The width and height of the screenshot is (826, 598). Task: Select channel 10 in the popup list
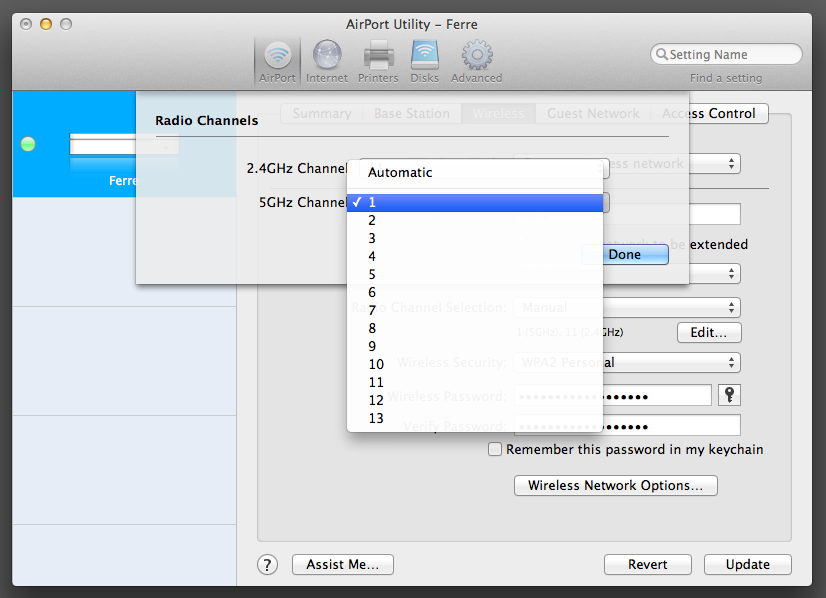click(475, 364)
